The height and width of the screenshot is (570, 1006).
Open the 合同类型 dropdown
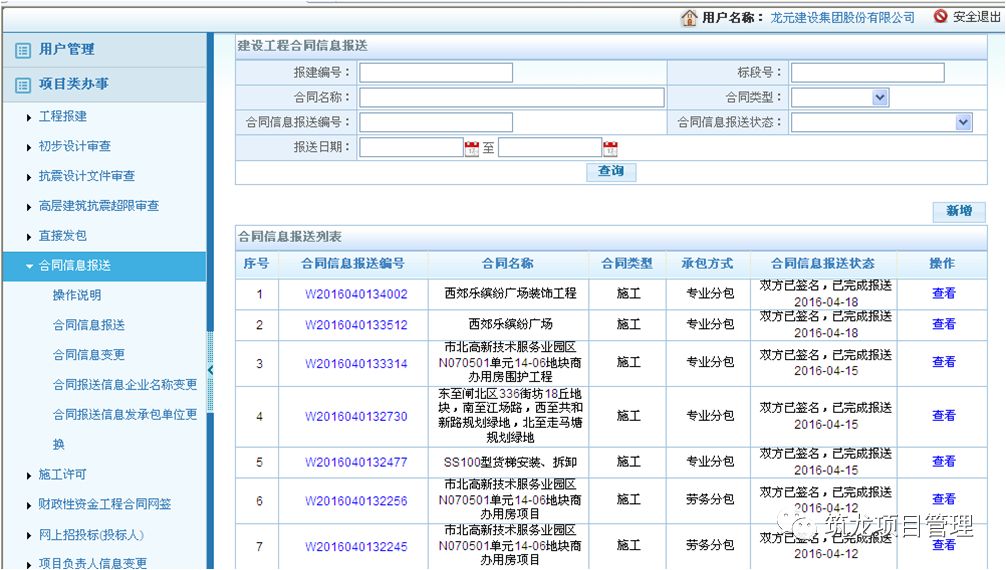pyautogui.click(x=880, y=98)
